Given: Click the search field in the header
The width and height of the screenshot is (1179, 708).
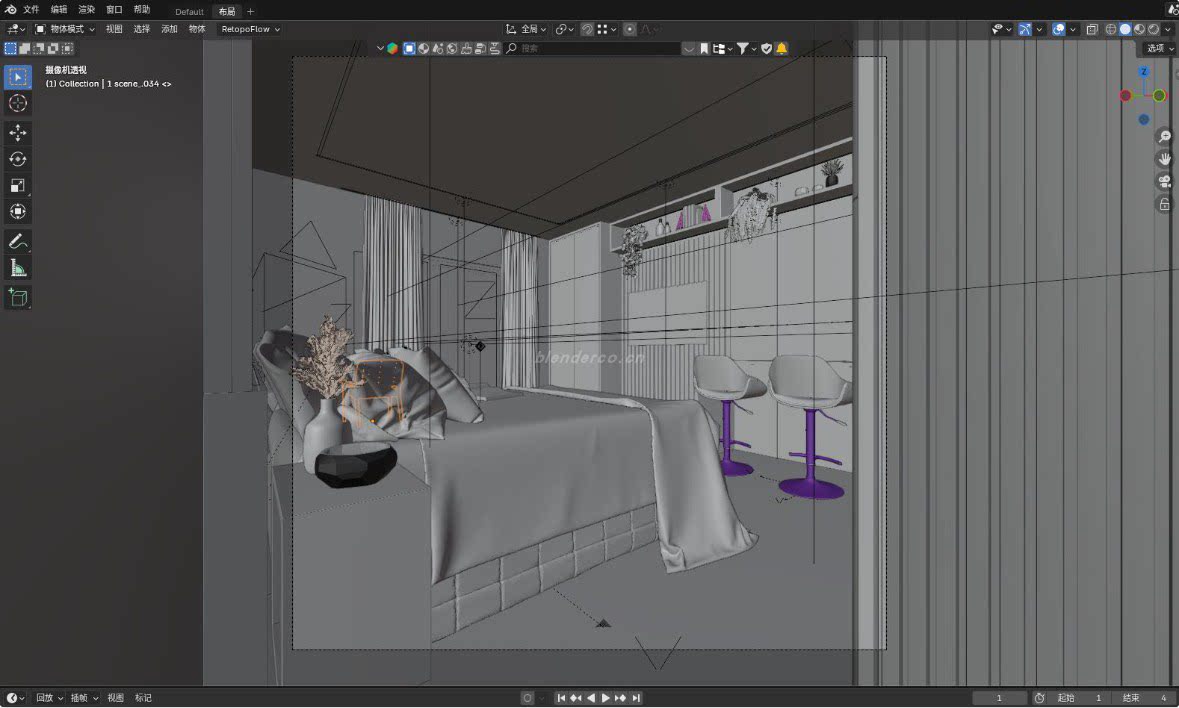Looking at the screenshot, I should coord(593,48).
